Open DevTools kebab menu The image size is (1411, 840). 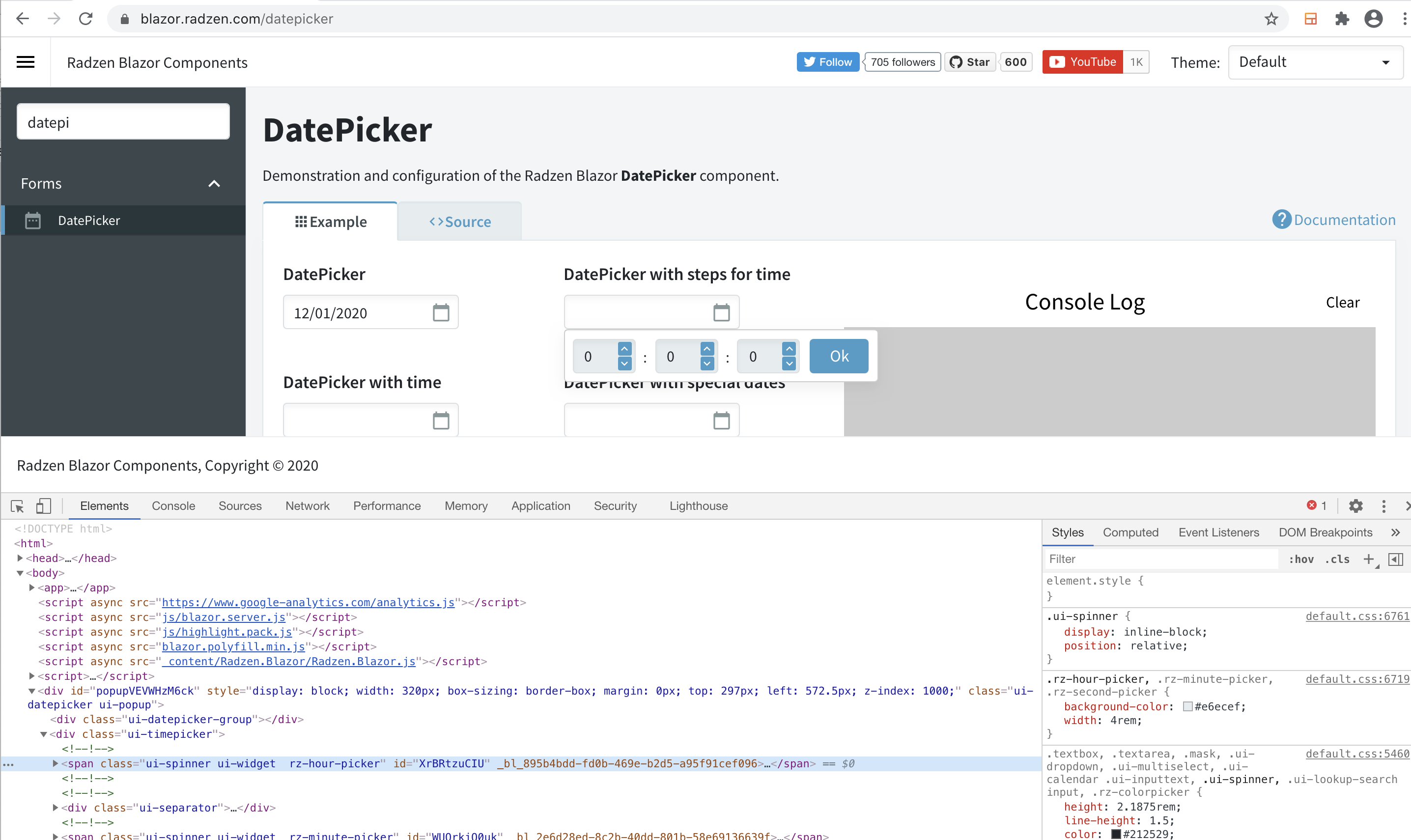pos(1384,506)
